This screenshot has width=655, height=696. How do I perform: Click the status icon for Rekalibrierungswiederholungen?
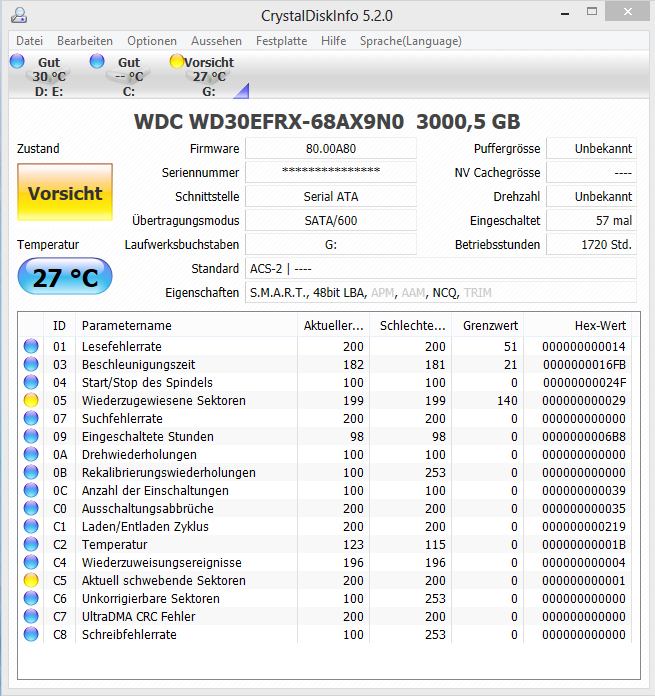coord(31,472)
